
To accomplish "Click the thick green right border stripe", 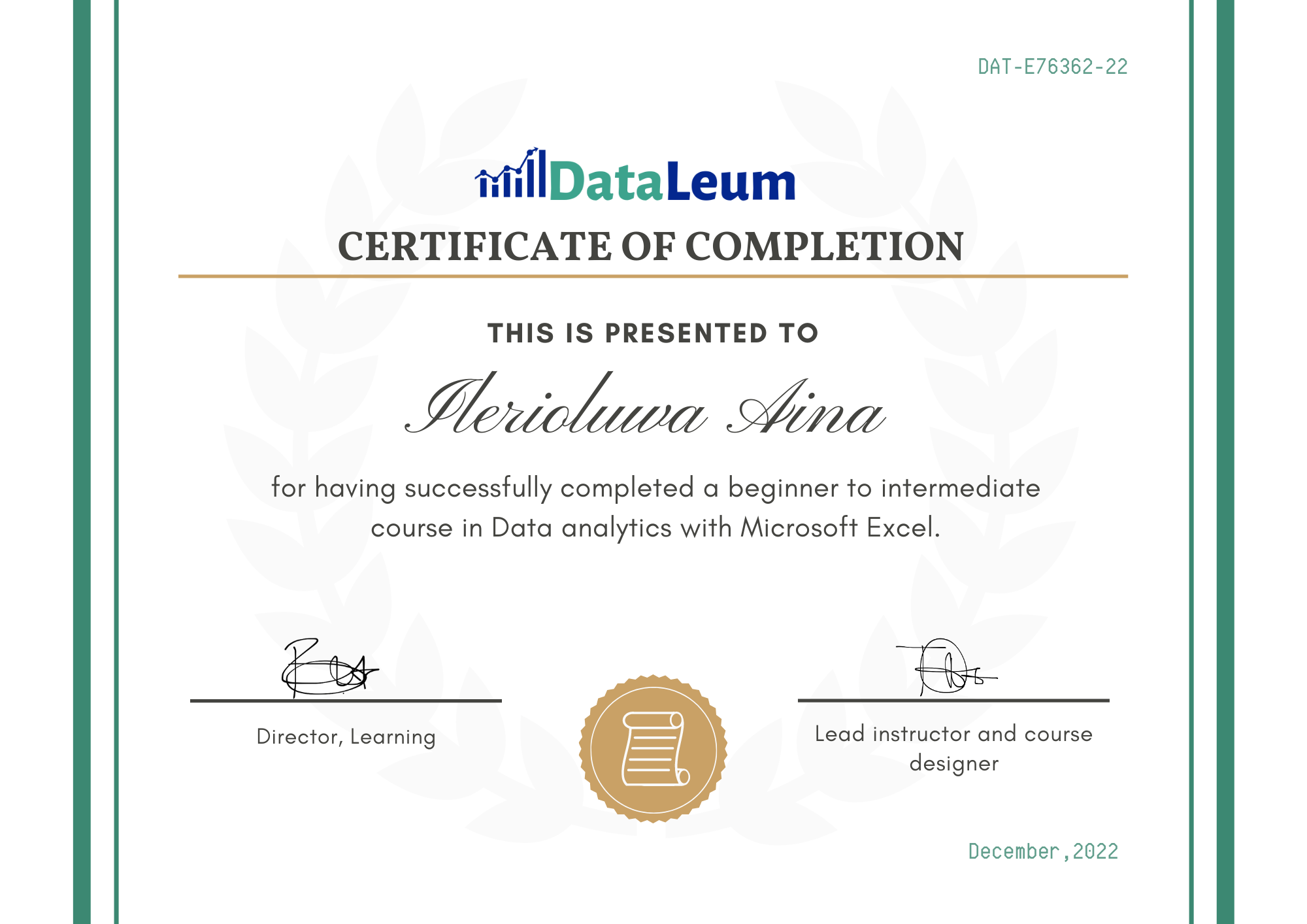I will pyautogui.click(x=1225, y=462).
